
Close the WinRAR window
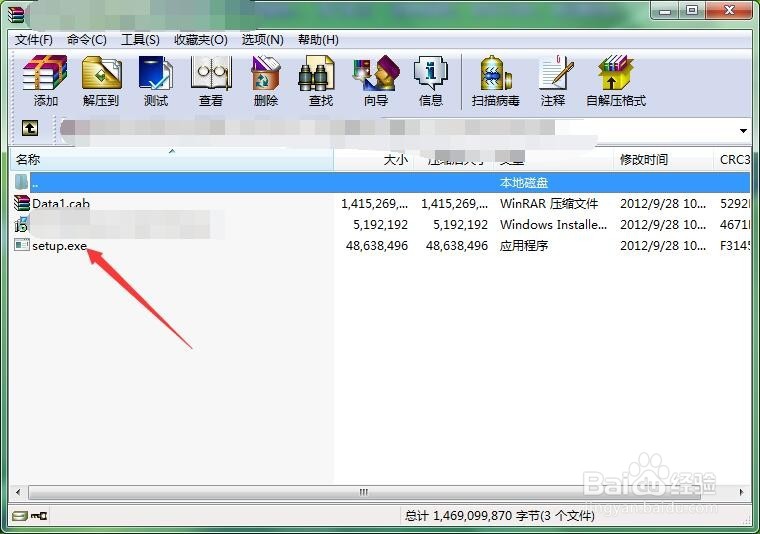[729, 10]
